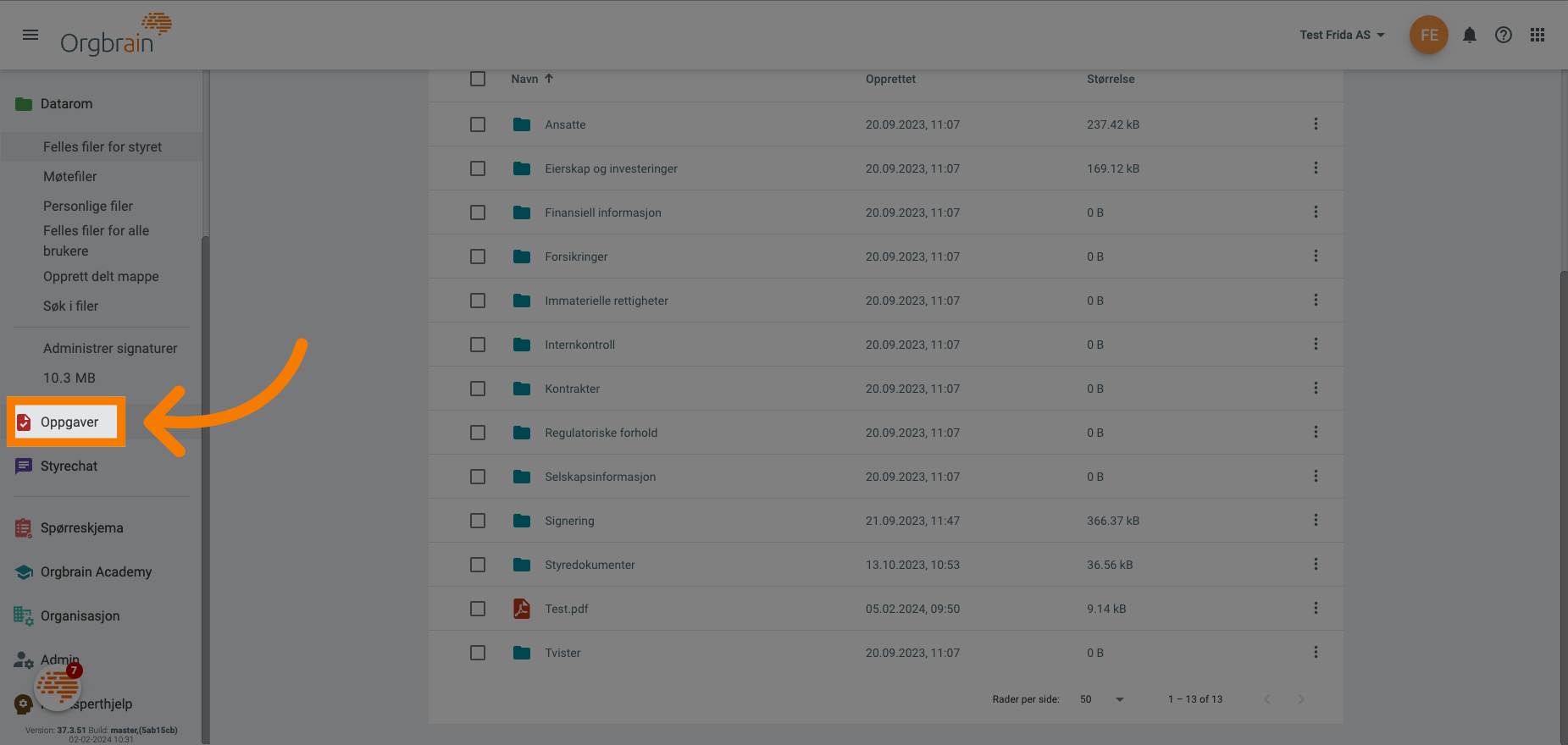Click the sidebar vertical scrollbar
This screenshot has height=745, width=1568.
tap(205, 423)
